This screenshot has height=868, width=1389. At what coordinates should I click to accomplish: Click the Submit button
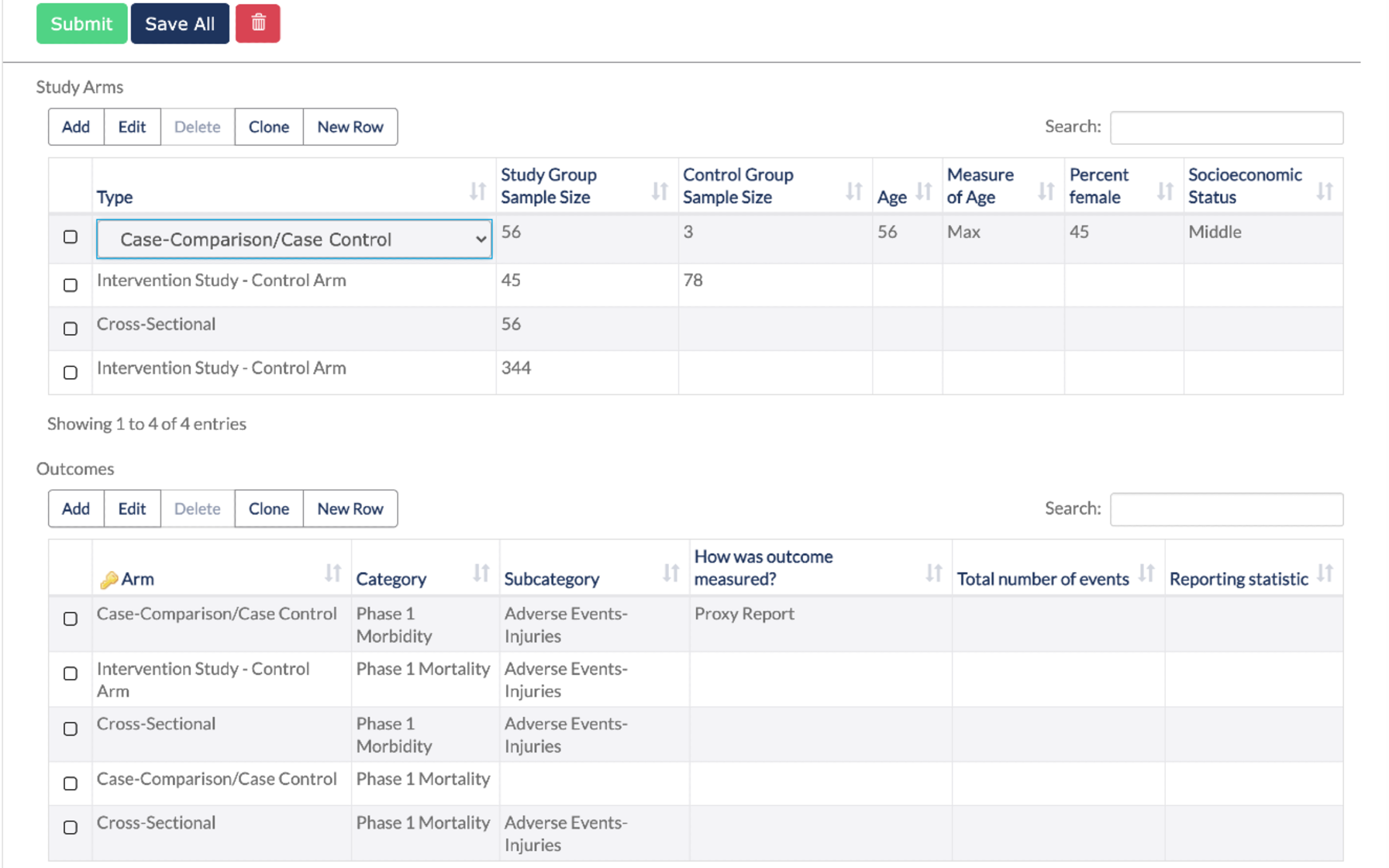[81, 23]
